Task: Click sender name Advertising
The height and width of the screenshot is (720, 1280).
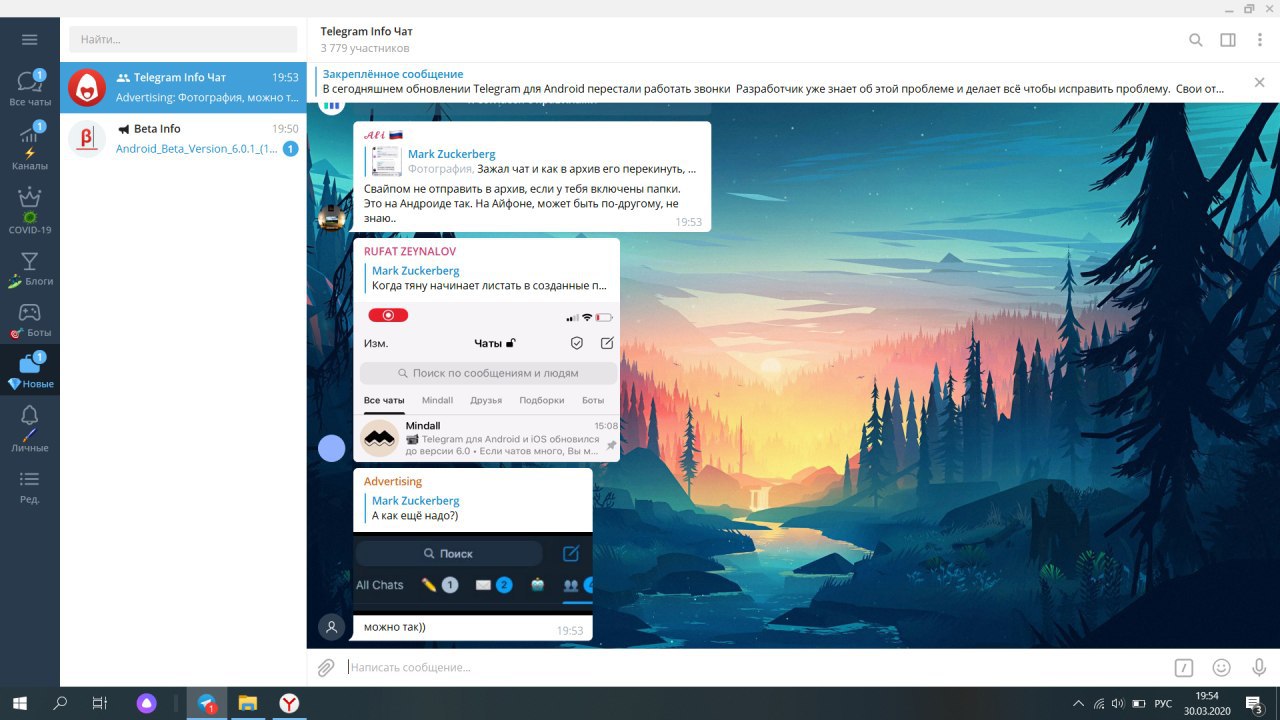Action: coord(393,481)
